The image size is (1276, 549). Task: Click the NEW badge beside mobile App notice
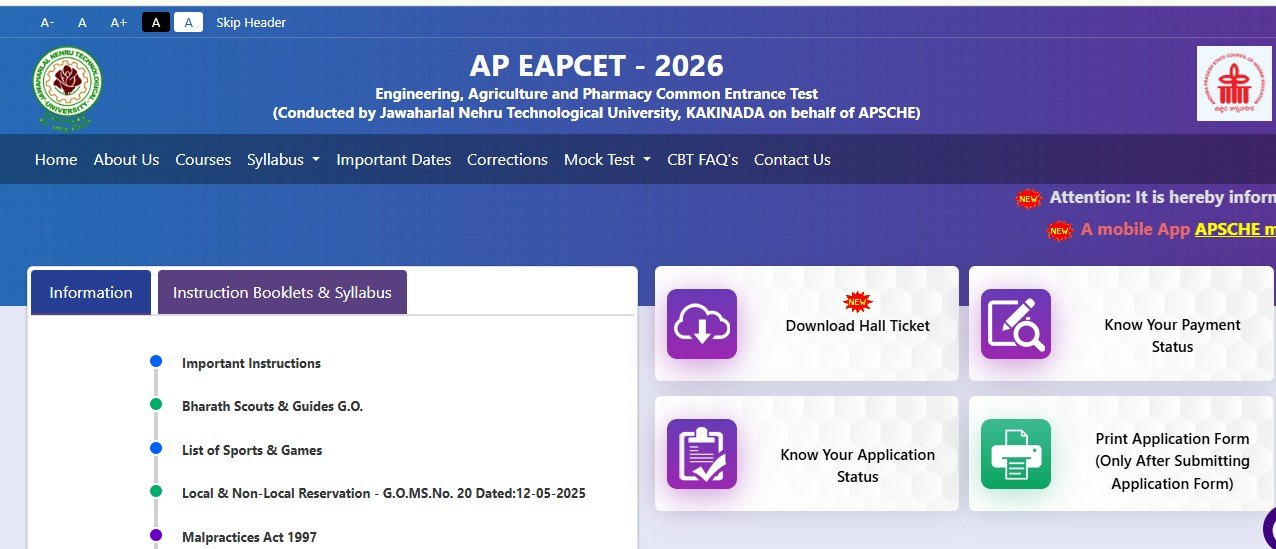(x=1060, y=231)
